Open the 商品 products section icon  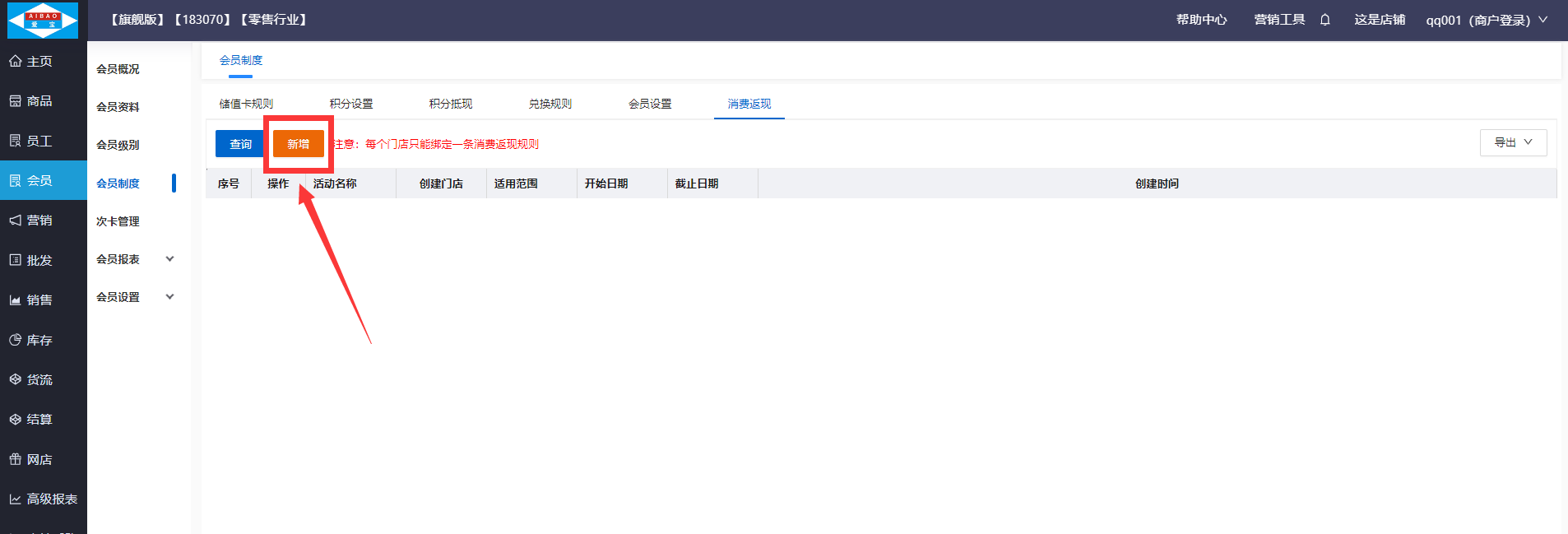tap(15, 101)
